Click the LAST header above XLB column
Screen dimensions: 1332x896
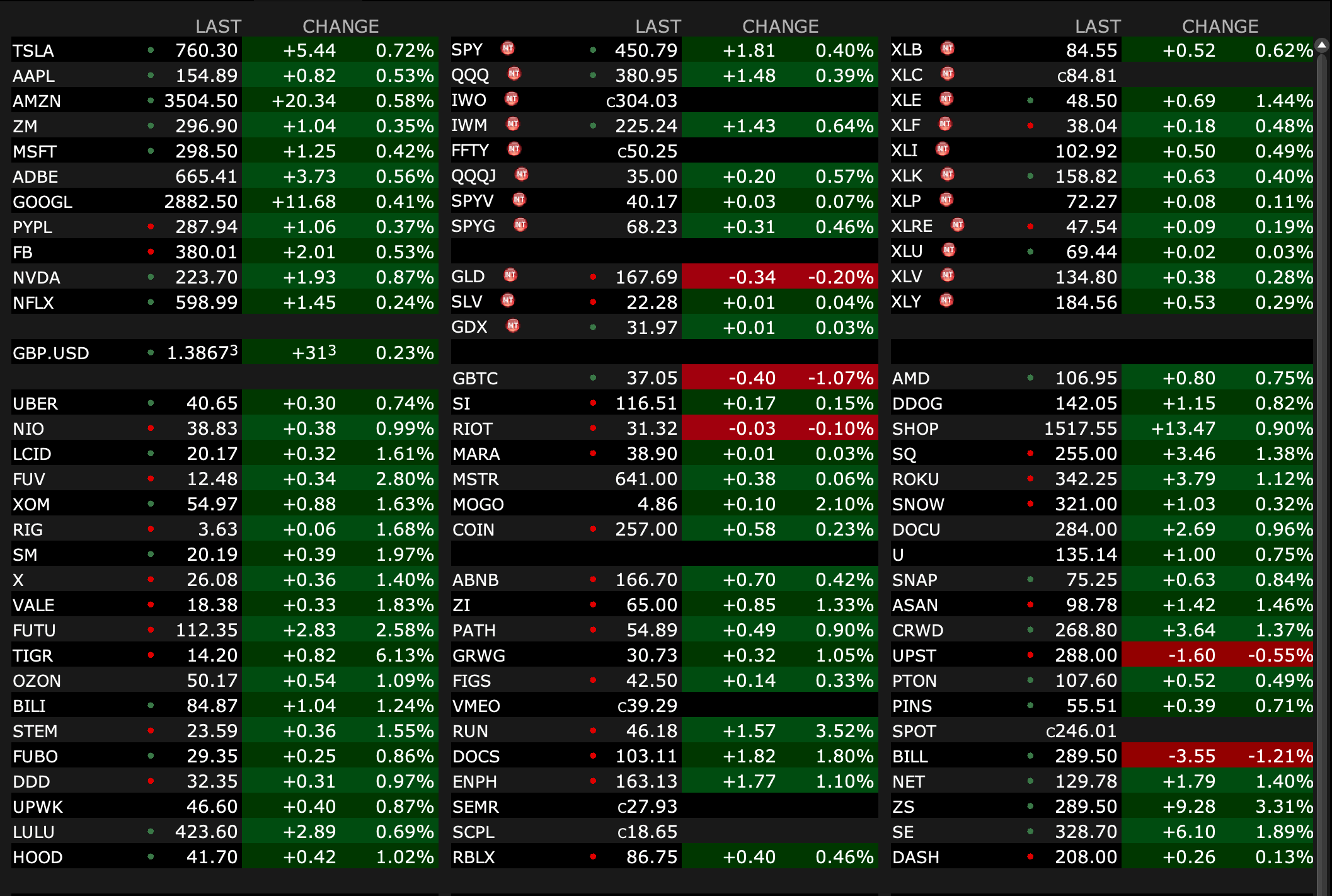point(1098,26)
